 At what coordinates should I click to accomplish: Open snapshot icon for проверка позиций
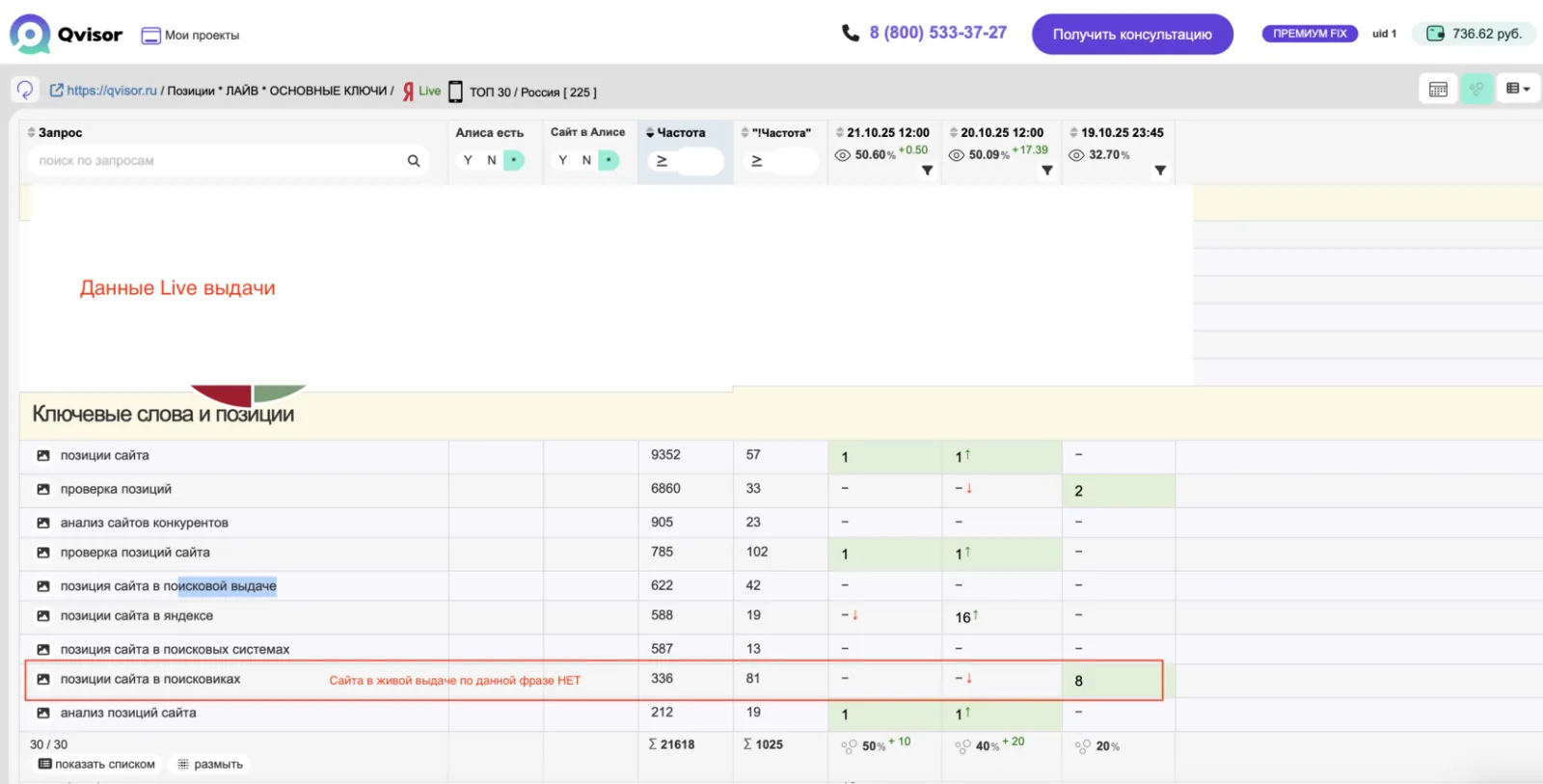[43, 489]
